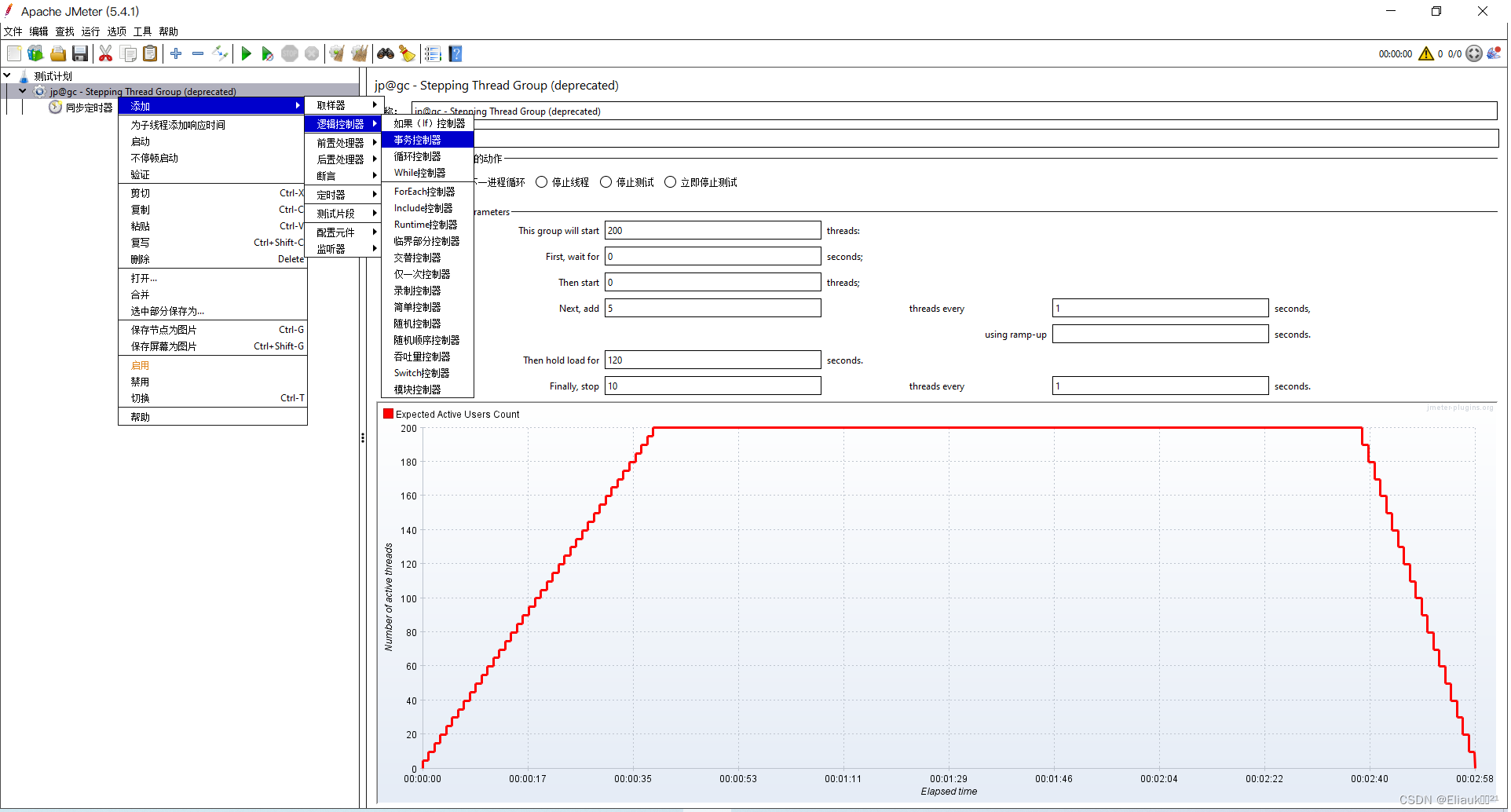The width and height of the screenshot is (1511, 812).
Task: Choose 吞吐量控制器 from the list
Action: click(x=427, y=357)
